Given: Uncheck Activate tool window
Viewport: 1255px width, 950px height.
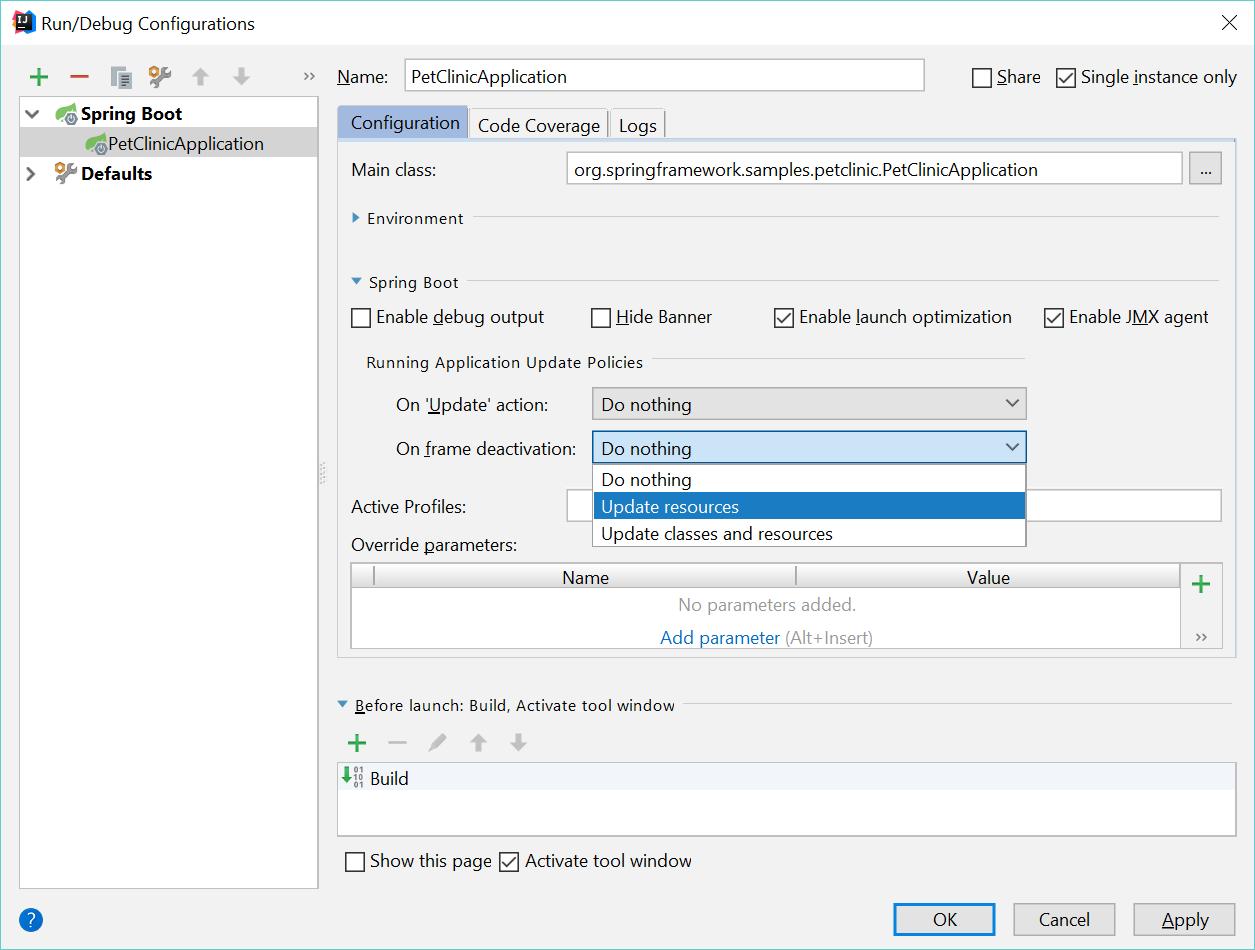Looking at the screenshot, I should 509,862.
